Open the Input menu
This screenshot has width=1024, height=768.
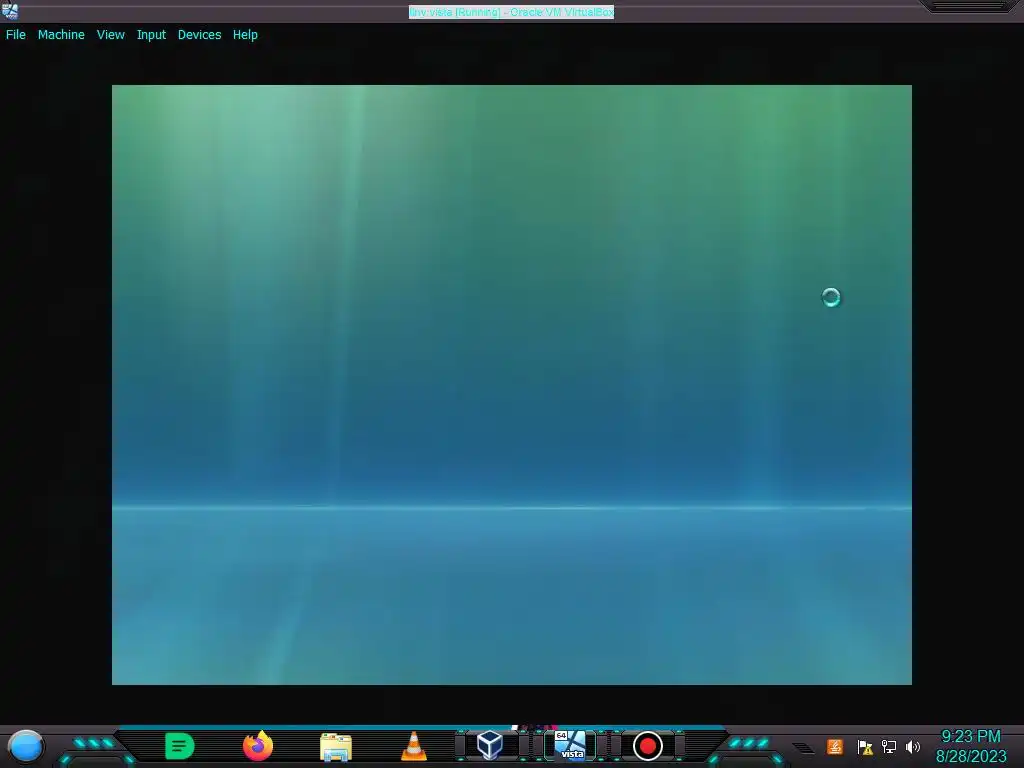[151, 35]
